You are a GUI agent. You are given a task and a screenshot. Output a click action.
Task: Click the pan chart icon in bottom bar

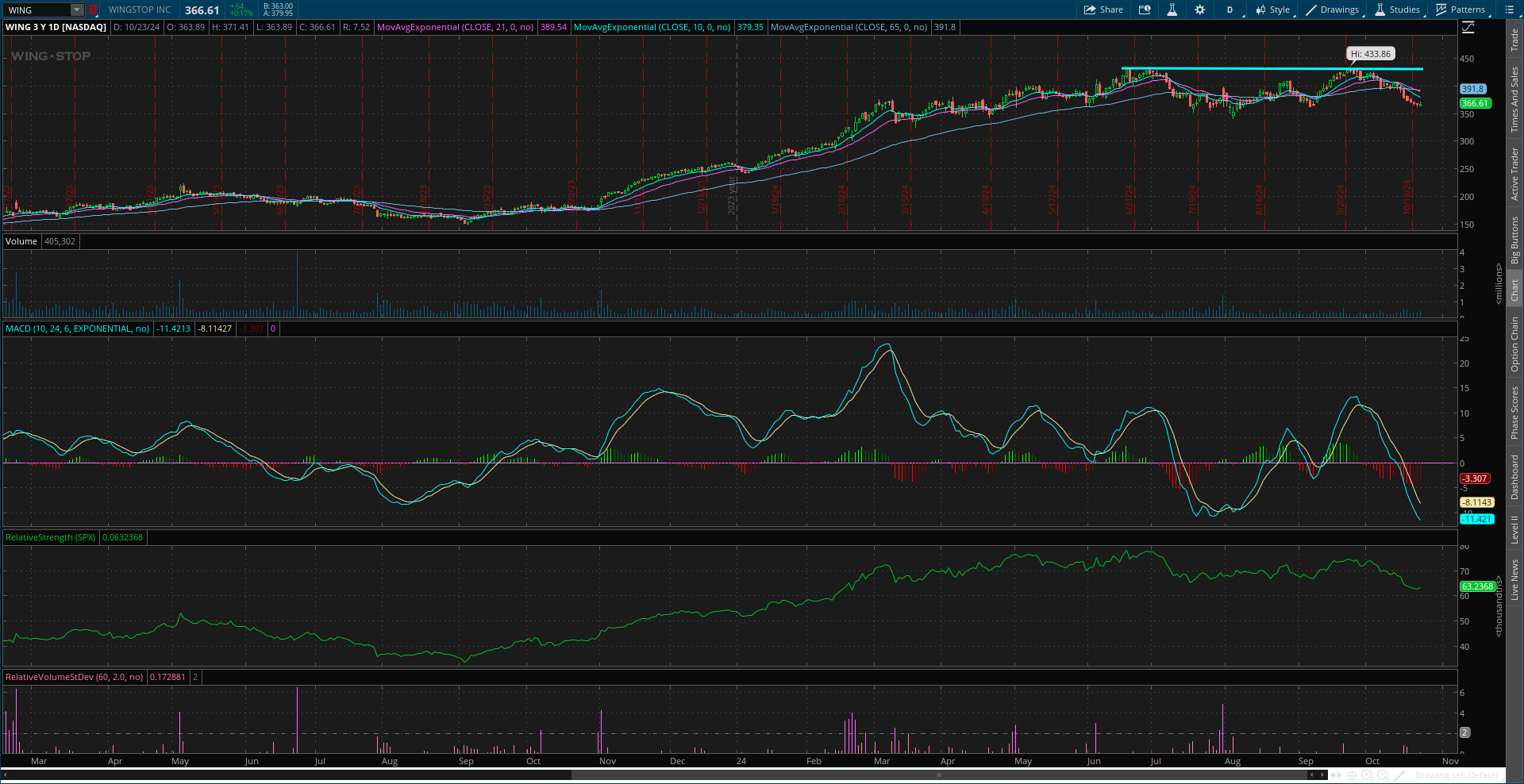pos(1337,775)
